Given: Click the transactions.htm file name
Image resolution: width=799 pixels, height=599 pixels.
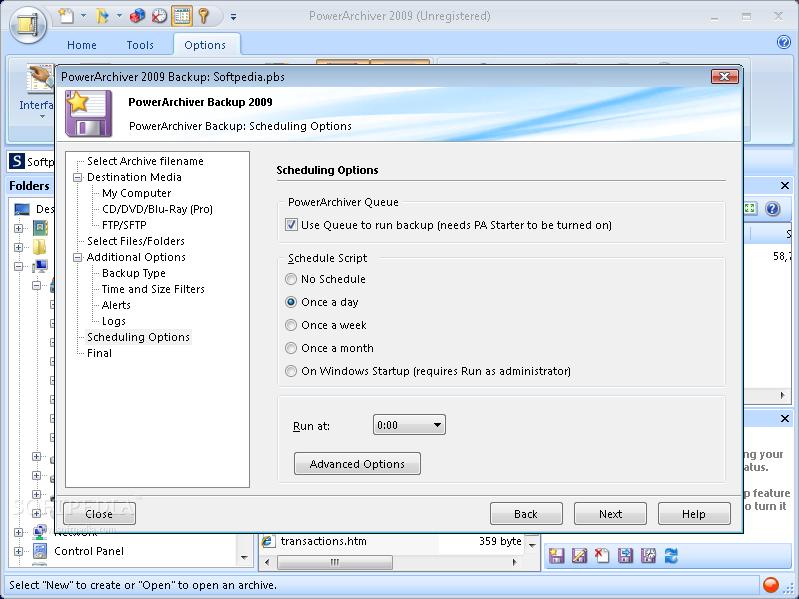Looking at the screenshot, I should click(x=324, y=541).
